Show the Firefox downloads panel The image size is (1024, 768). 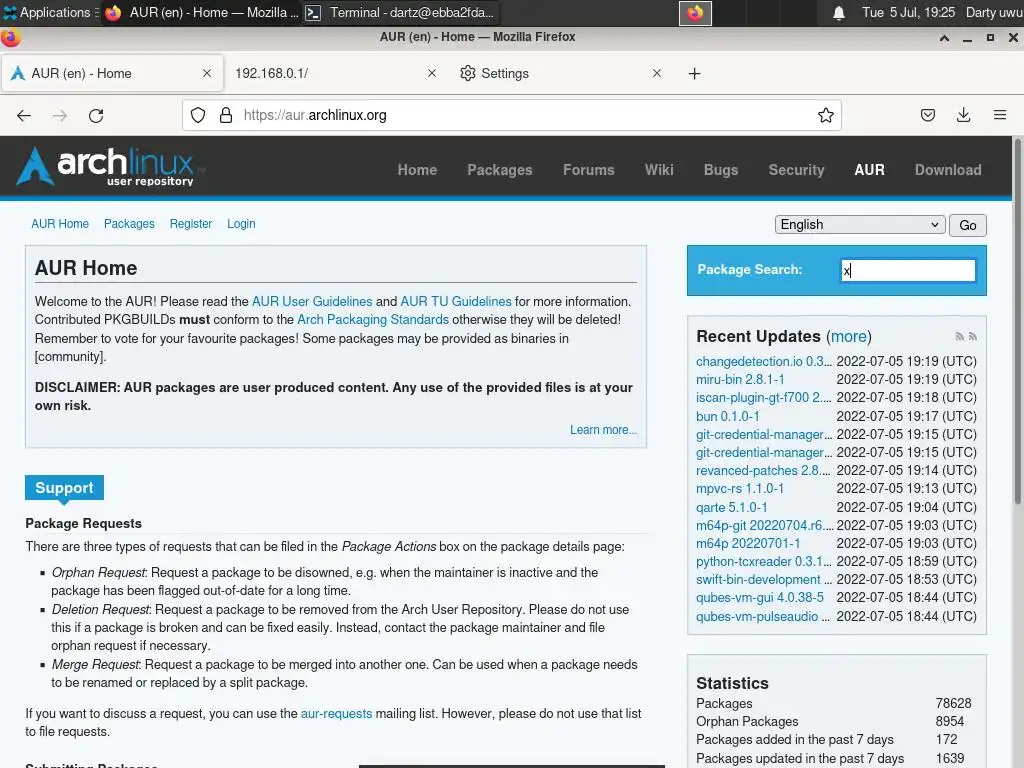[963, 116]
